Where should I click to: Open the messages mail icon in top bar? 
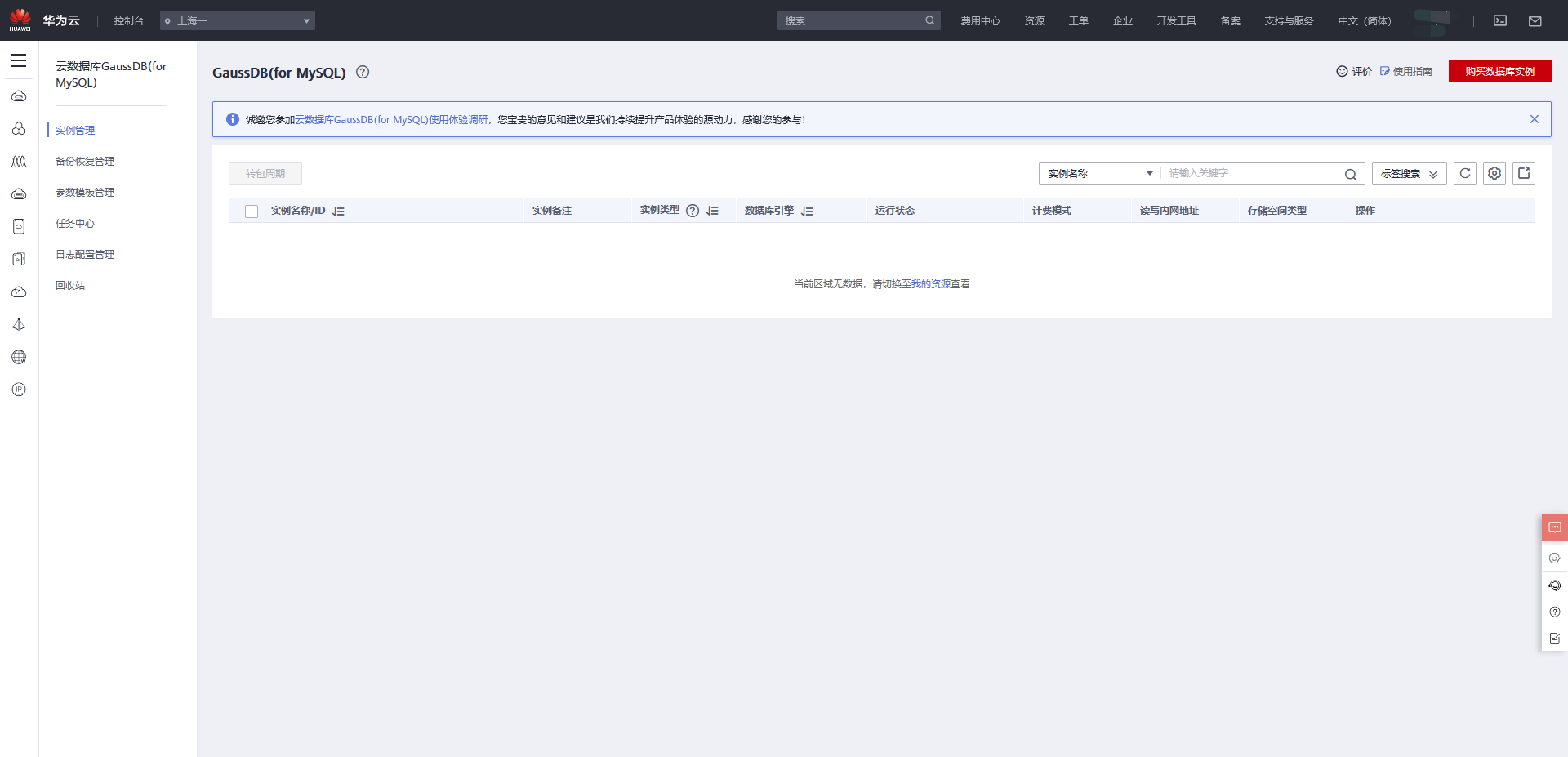[1535, 21]
